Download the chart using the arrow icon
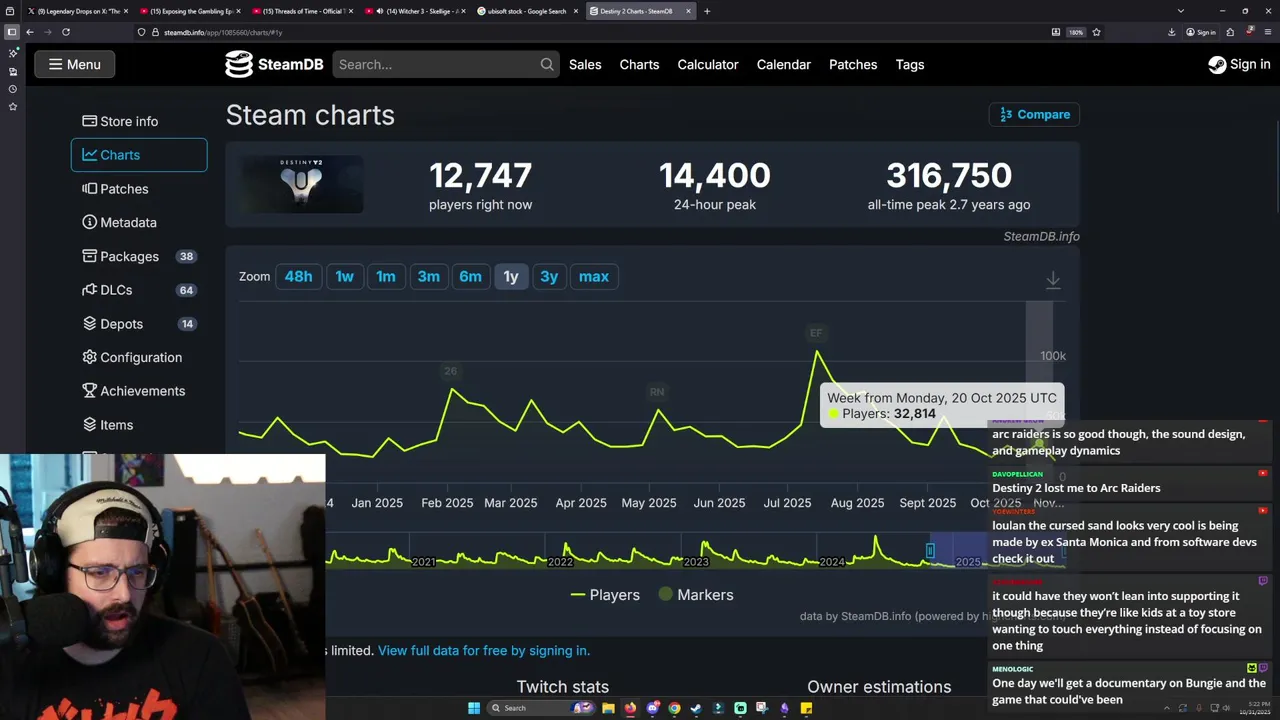 click(x=1053, y=280)
